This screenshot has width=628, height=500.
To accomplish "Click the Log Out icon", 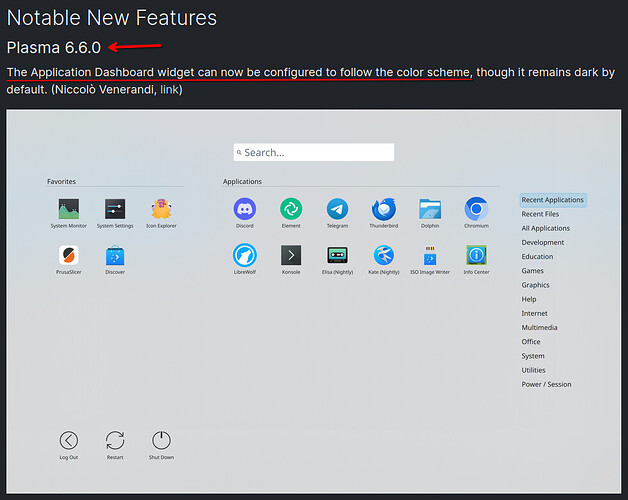I will click(68, 440).
